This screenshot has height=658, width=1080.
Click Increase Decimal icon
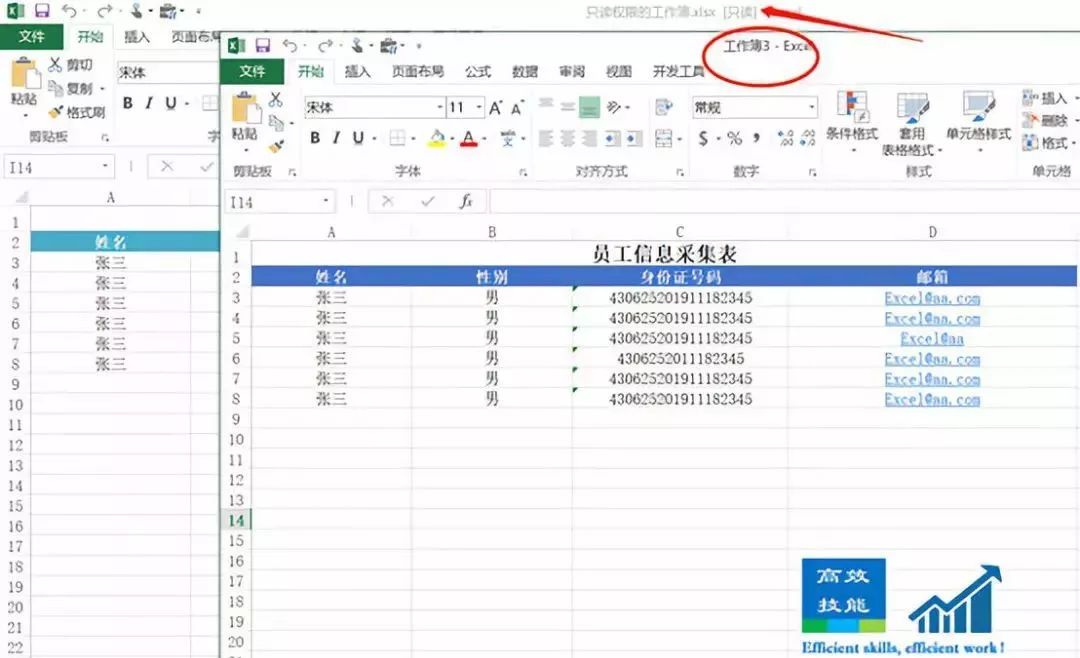tap(785, 138)
